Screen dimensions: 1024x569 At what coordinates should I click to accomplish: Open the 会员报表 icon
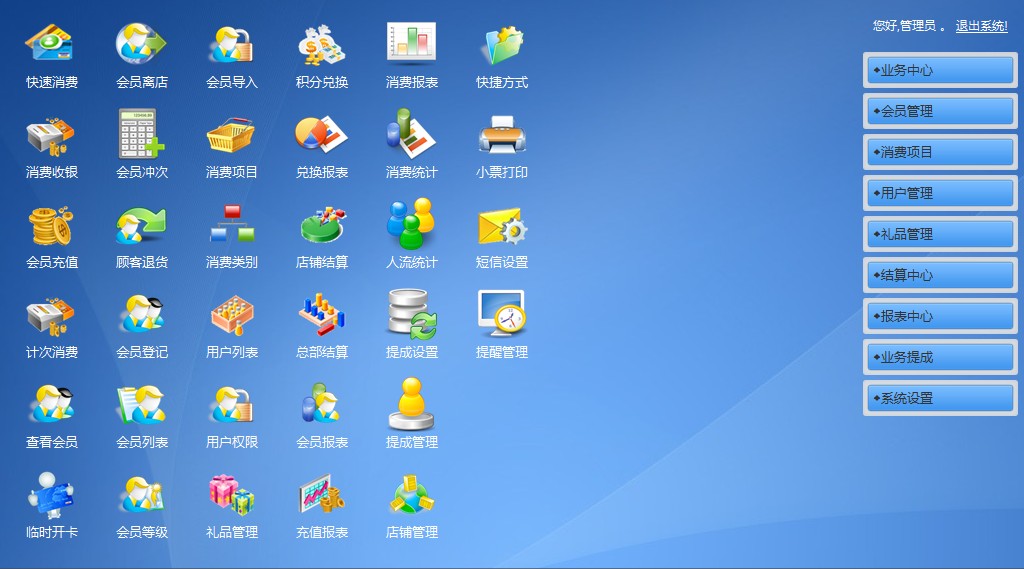click(321, 404)
